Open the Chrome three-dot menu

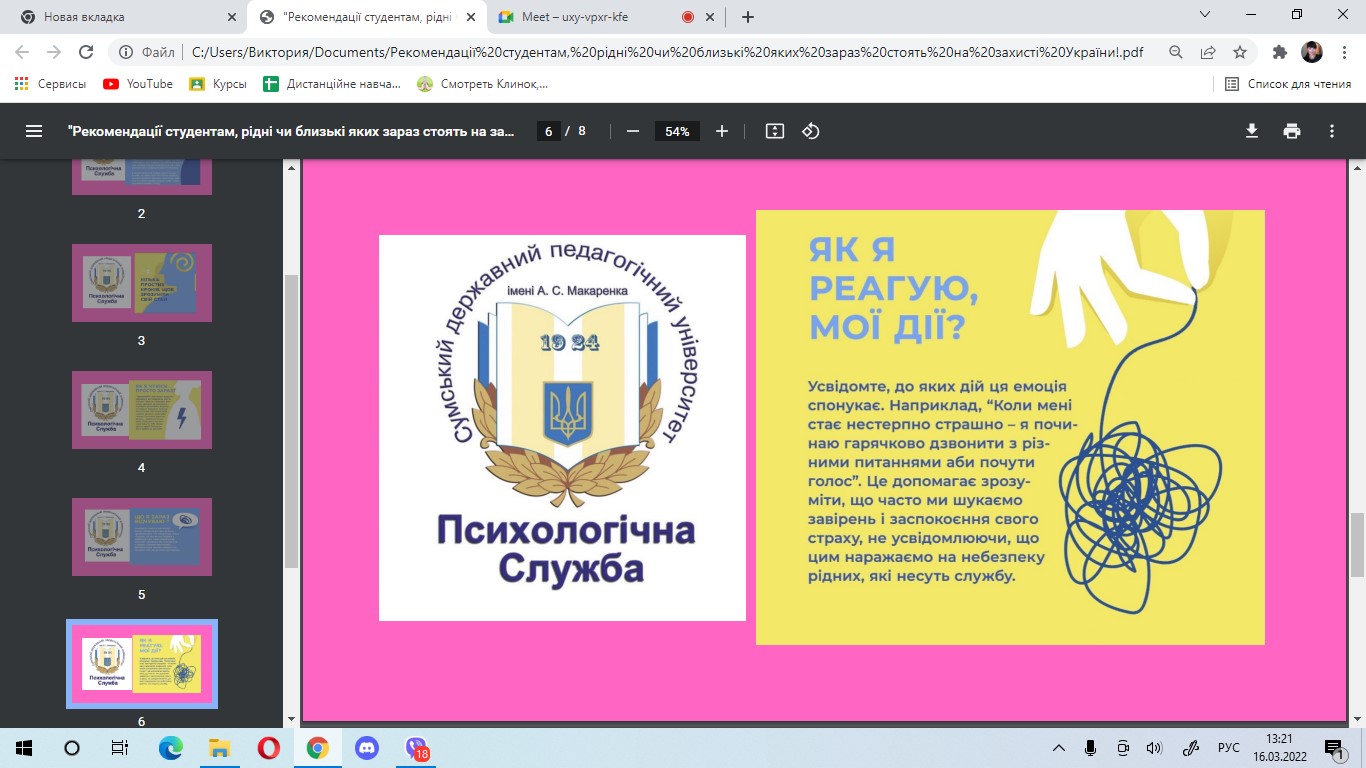click(x=1343, y=52)
